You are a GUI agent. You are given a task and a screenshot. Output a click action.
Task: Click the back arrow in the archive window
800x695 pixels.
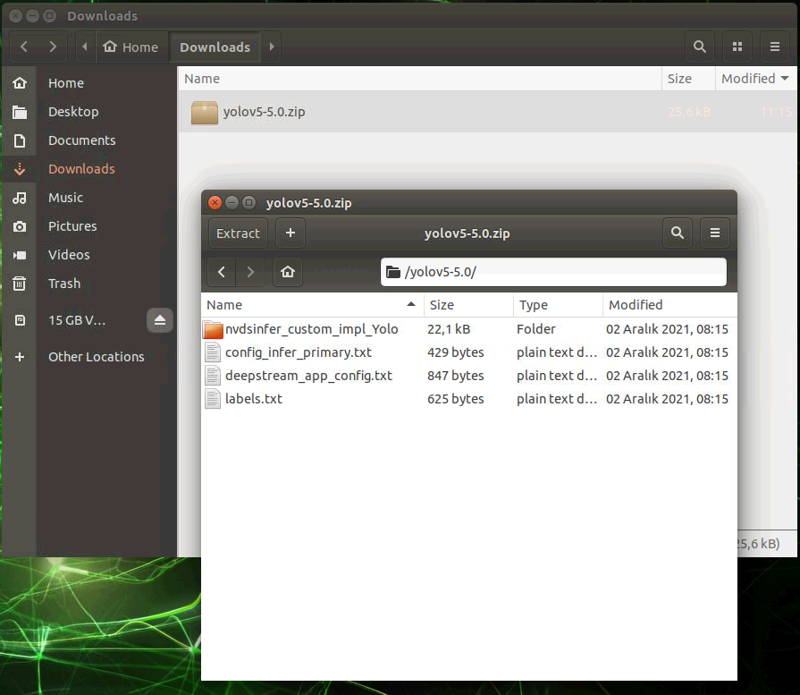pos(221,271)
